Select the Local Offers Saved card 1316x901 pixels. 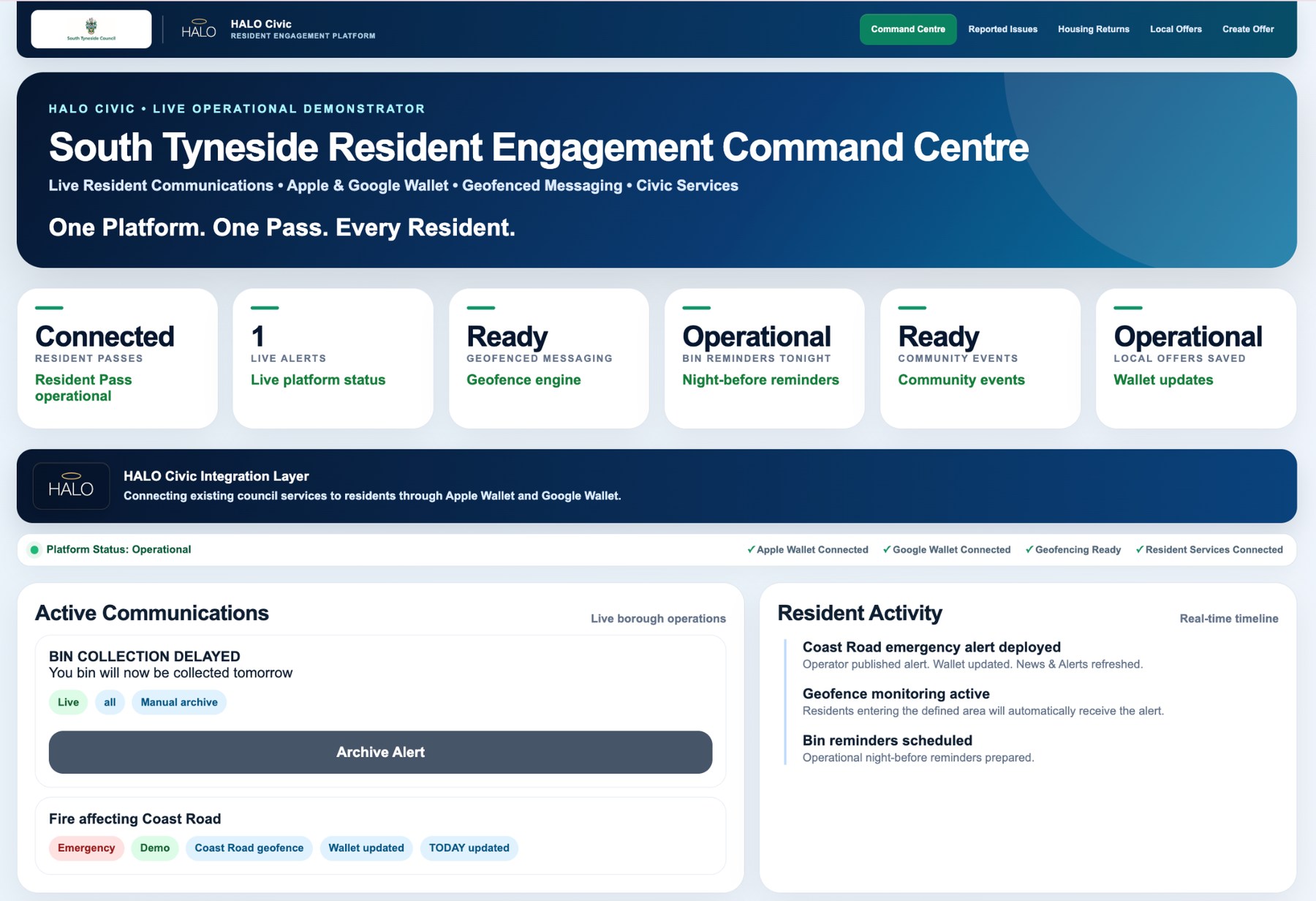1196,358
